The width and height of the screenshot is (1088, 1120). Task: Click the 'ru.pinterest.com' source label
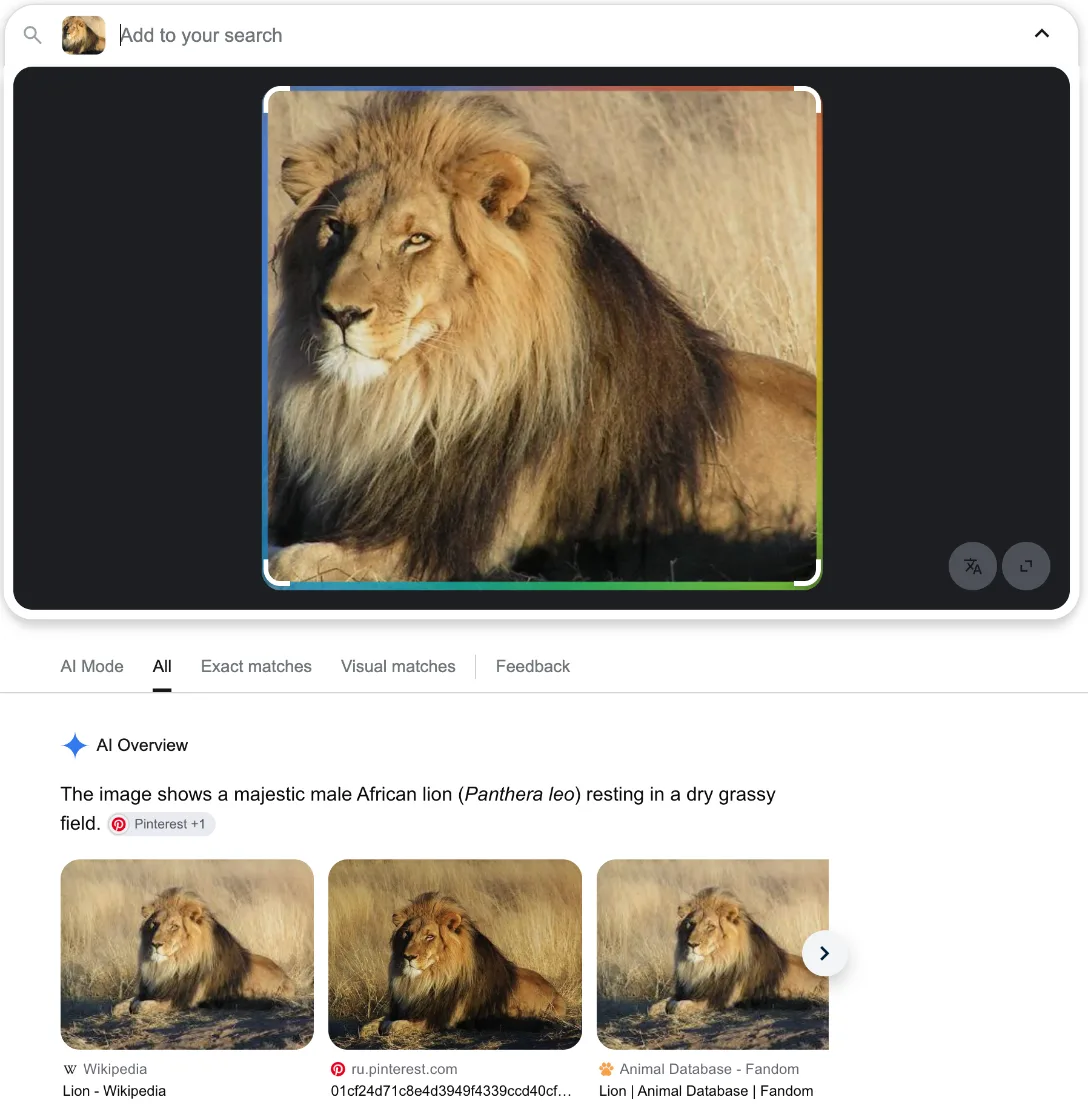(x=404, y=1069)
